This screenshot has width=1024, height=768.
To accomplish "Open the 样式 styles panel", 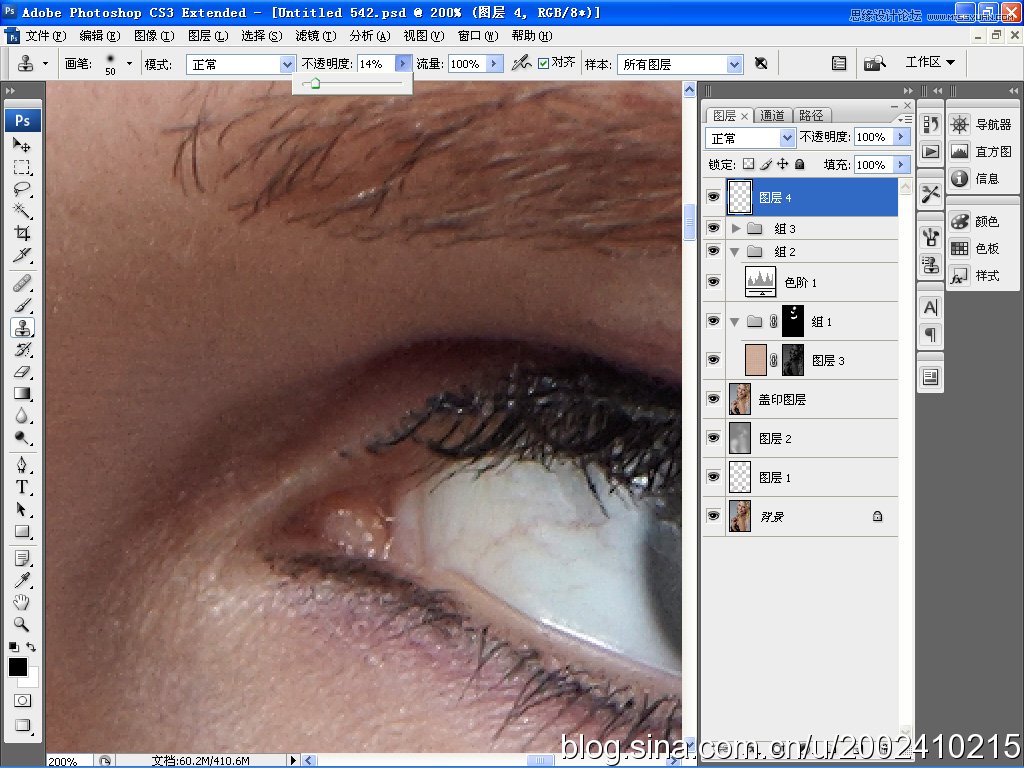I will [x=975, y=276].
